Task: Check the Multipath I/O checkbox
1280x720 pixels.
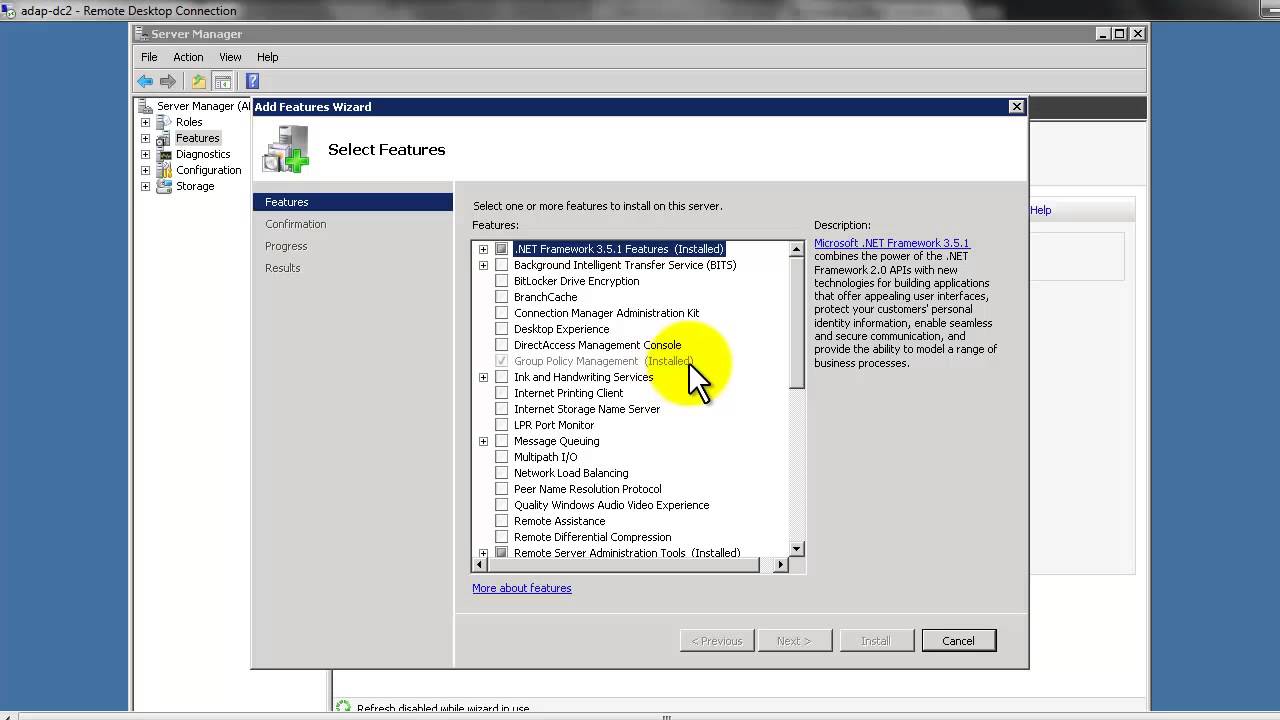Action: (x=502, y=457)
